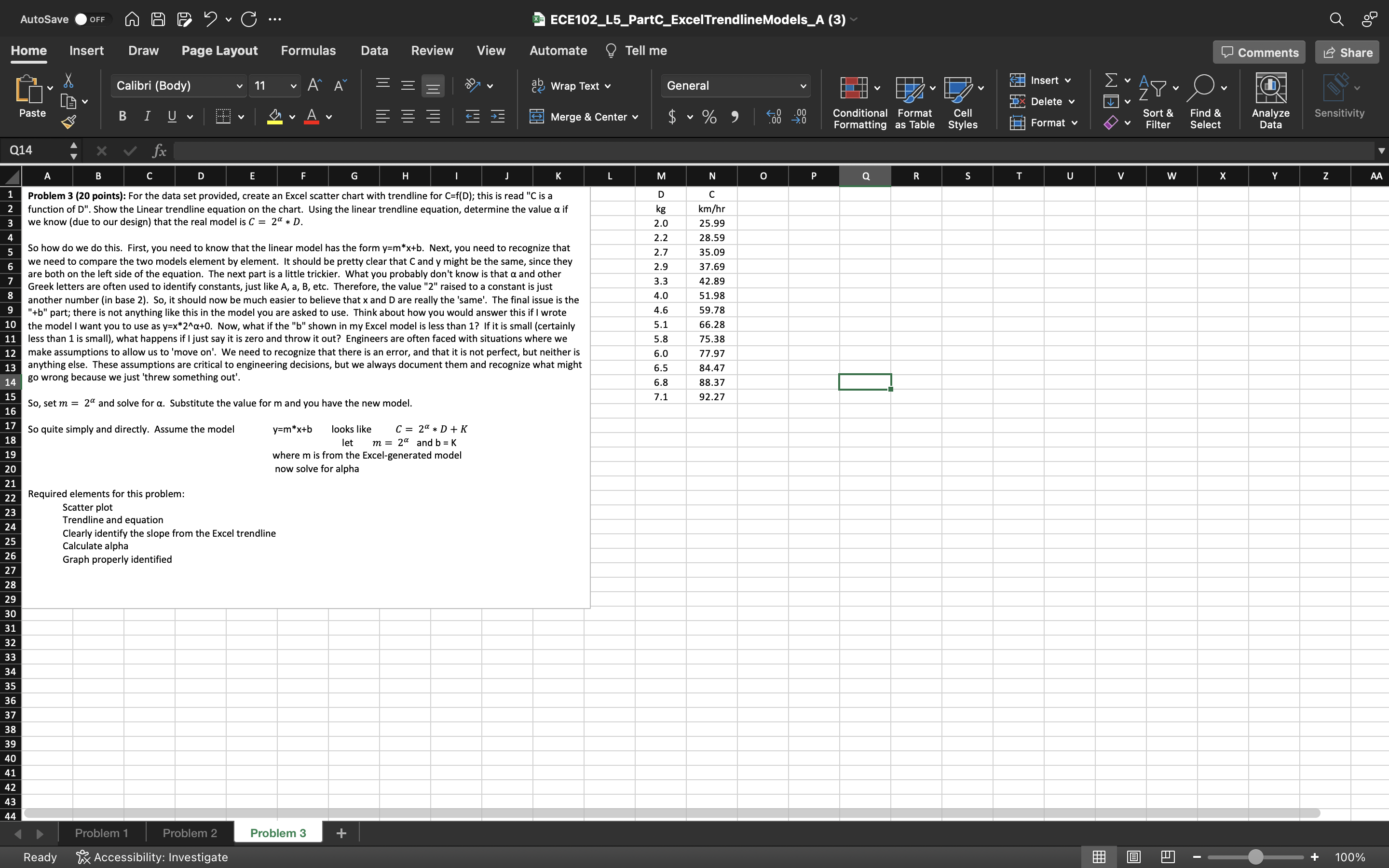The height and width of the screenshot is (868, 1389).
Task: Click the Sort & Filter icon
Action: 1153,88
